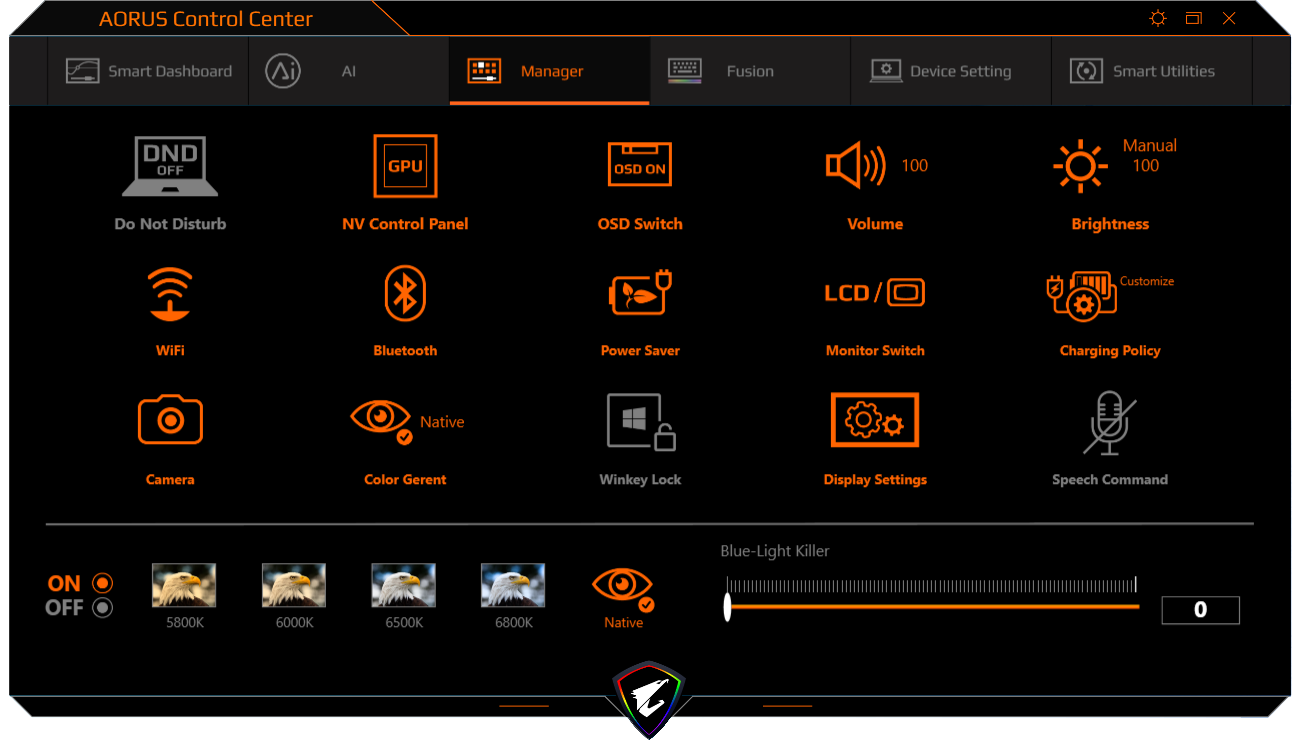Switch to the Smart Utilities tab
1300x740 pixels.
(x=1151, y=71)
